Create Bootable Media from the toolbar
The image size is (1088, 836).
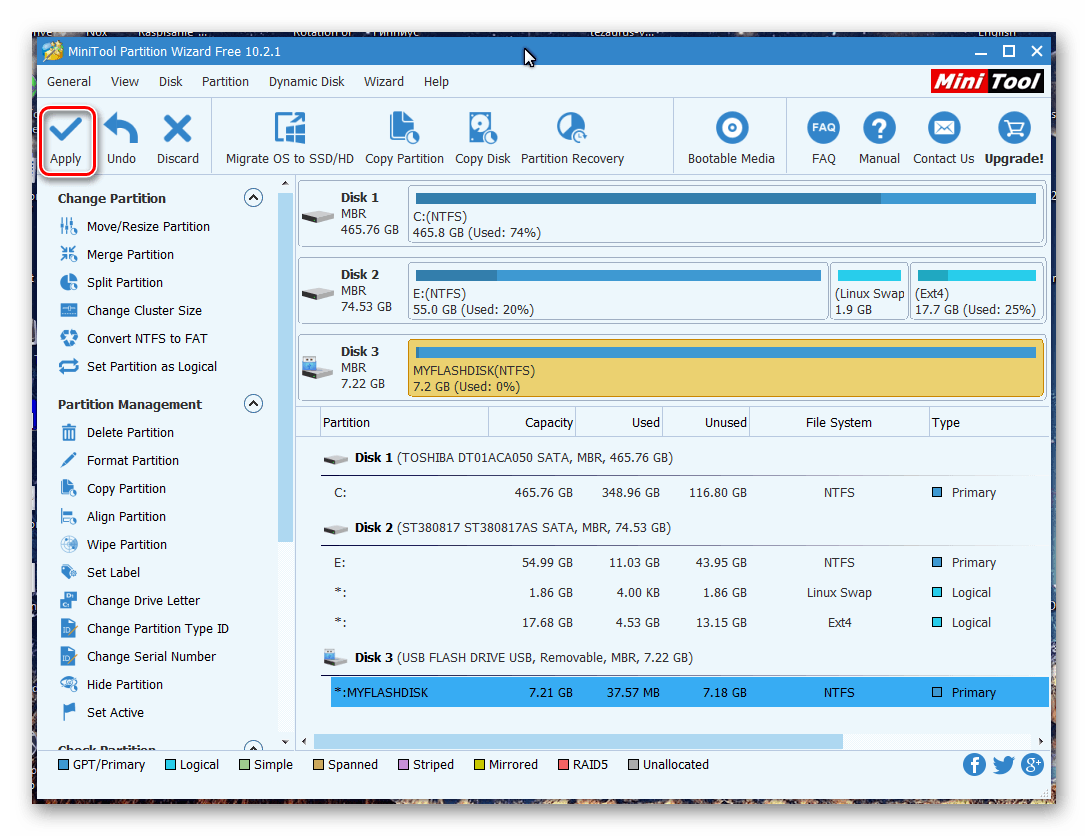[731, 129]
